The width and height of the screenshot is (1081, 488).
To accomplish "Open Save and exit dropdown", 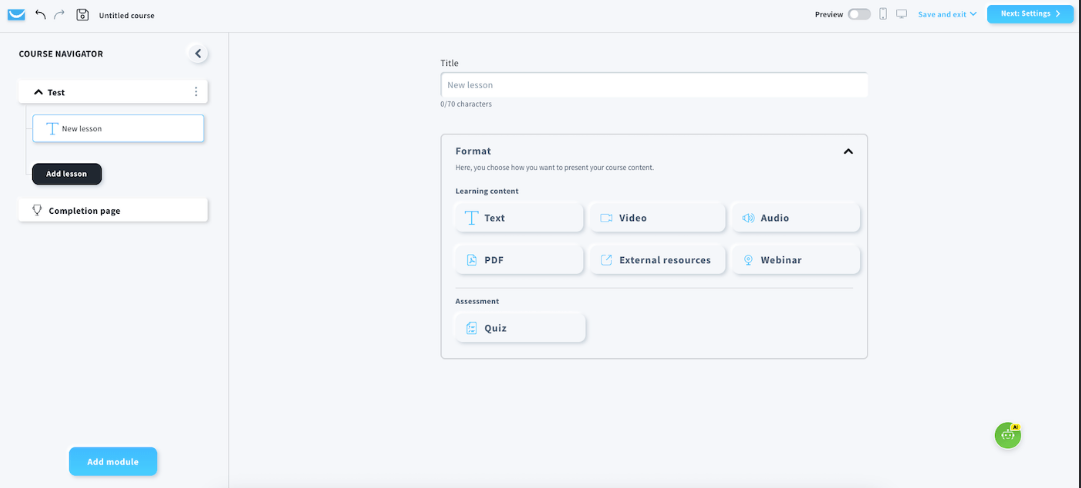I will (x=947, y=14).
